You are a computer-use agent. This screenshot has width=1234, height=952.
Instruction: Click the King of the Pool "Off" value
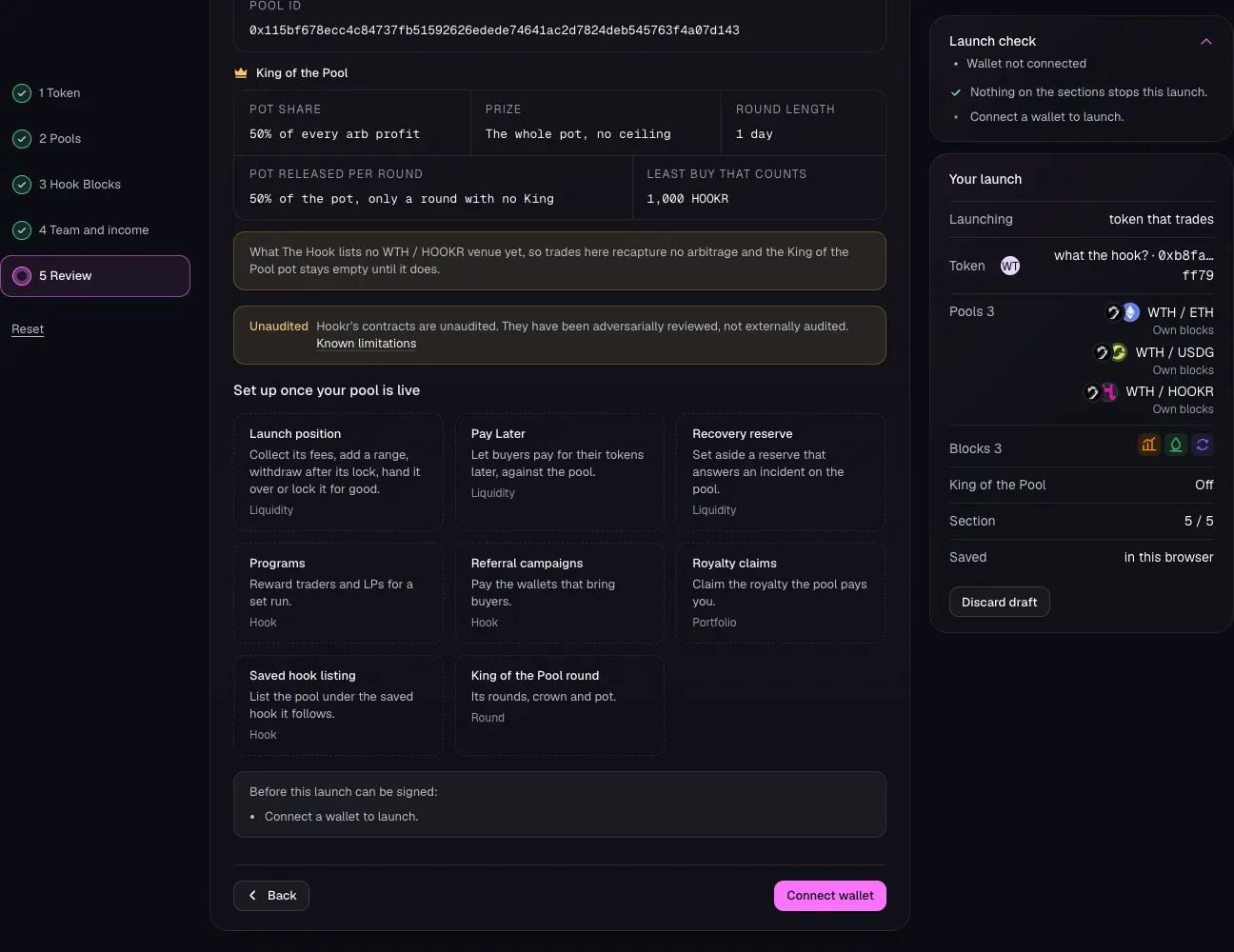tap(1204, 485)
